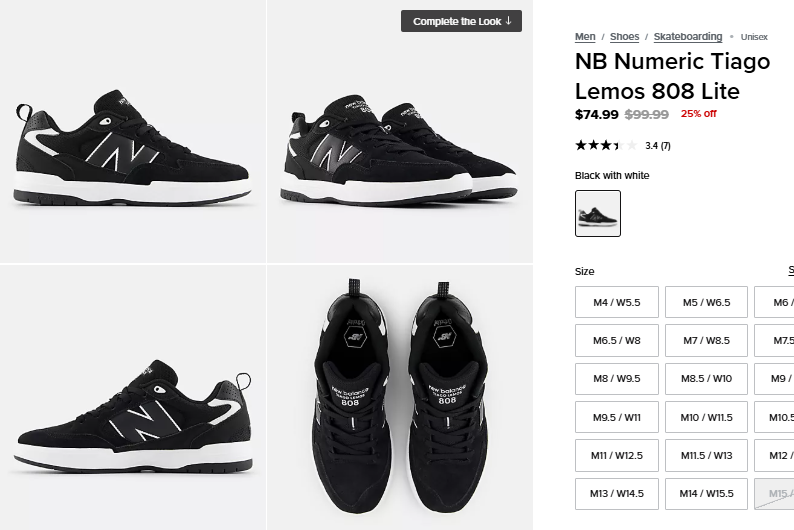The image size is (794, 530).
Task: Pick size M13 / W14.5
Action: [x=617, y=493]
